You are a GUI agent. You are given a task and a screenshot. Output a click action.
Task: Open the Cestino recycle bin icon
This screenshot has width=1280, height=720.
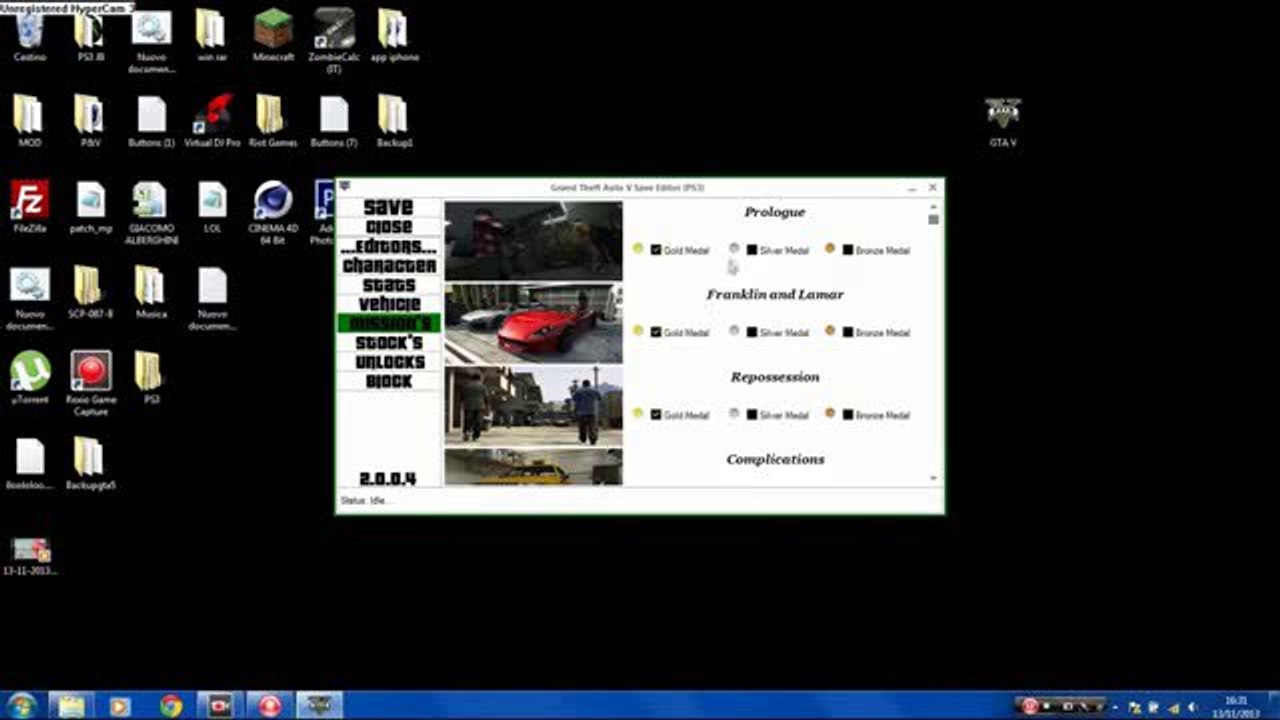(30, 35)
